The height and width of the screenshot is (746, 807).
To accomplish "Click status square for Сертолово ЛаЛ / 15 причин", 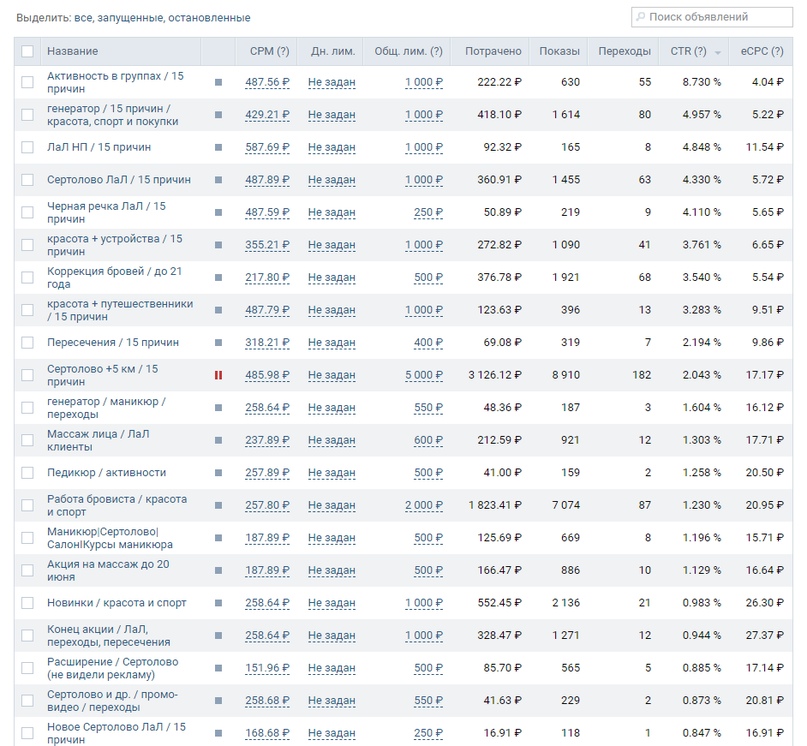I will (x=218, y=180).
